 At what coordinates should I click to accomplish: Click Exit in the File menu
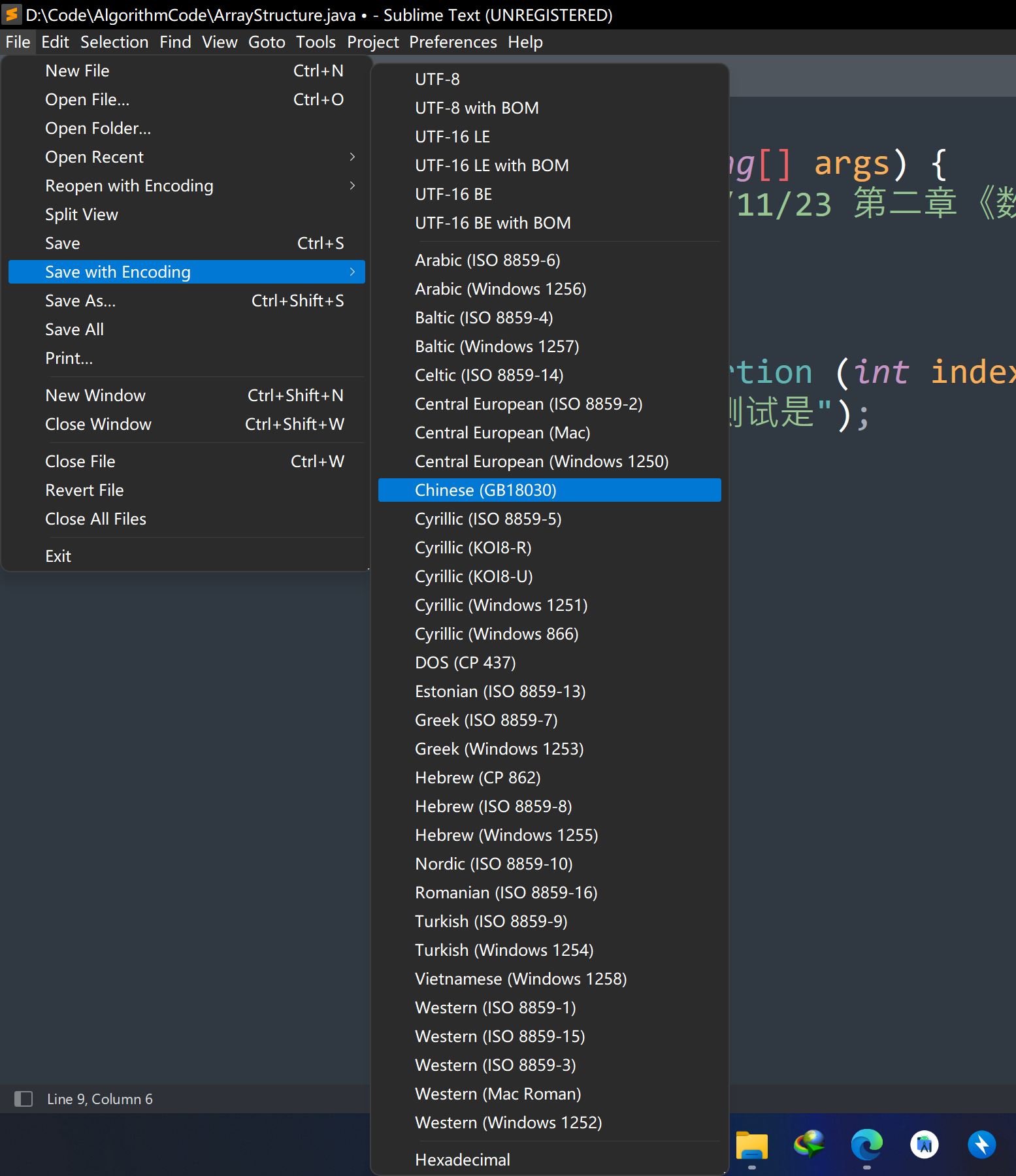186,556
